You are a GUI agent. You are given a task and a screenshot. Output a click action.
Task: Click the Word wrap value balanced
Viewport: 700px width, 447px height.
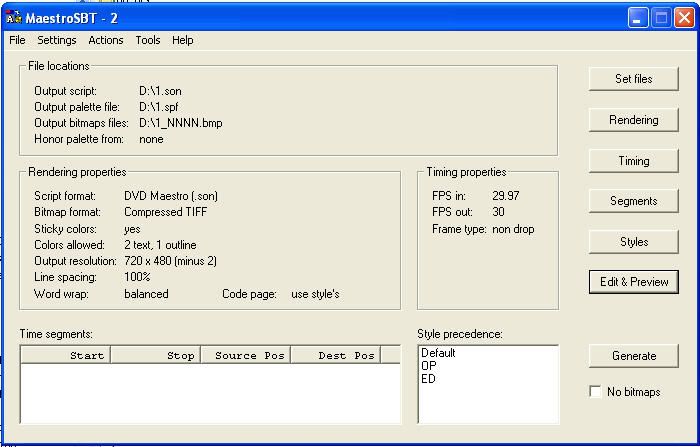pos(146,294)
